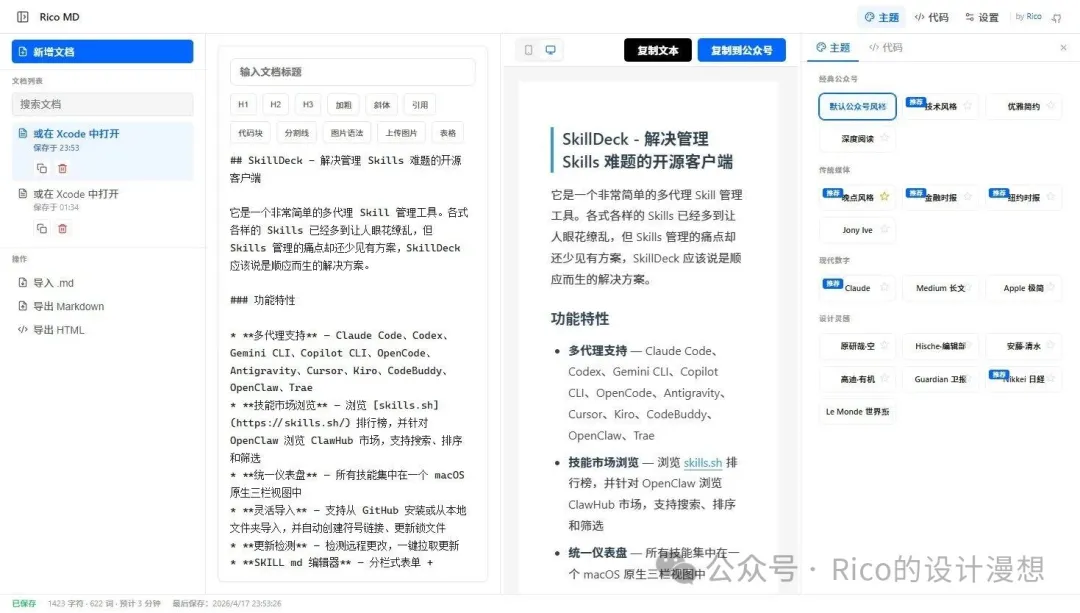The image size is (1080, 613).
Task: Select the Nikkei 日経 theme
Action: coord(1024,379)
